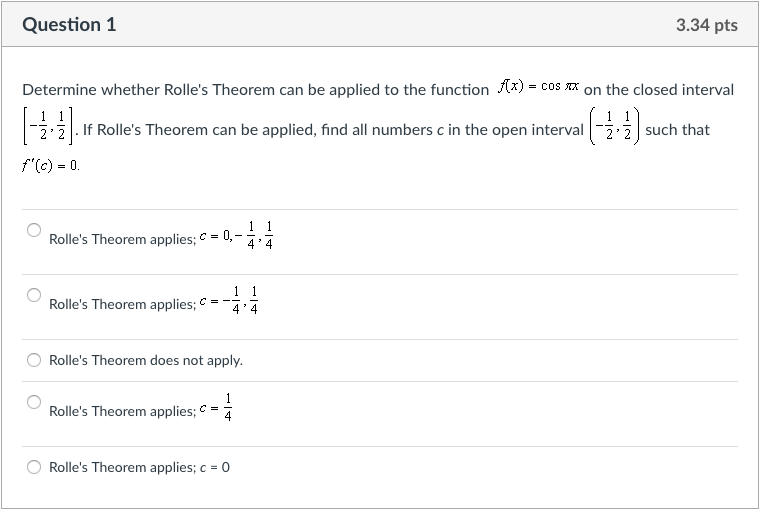Image resolution: width=760 pixels, height=512 pixels.
Task: Choose the "Rolle's Theorem does not apply" radio button
Action: coord(34,360)
